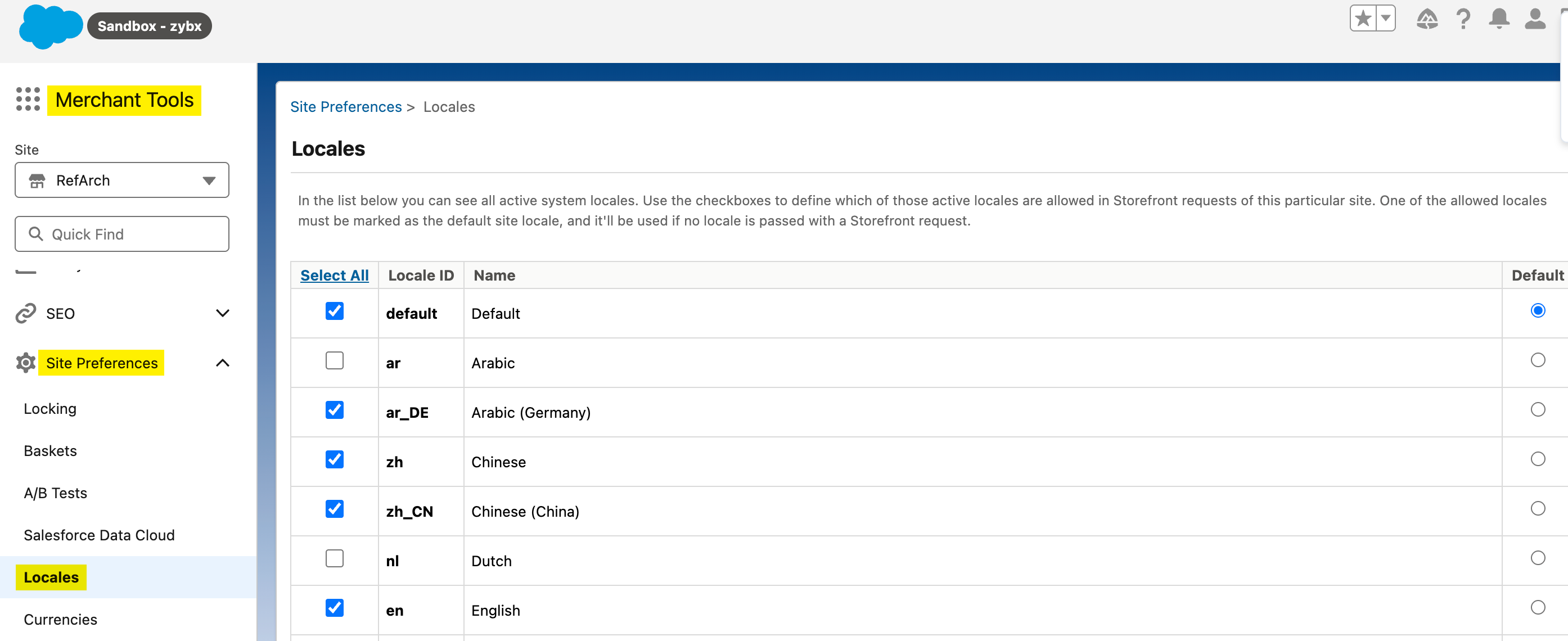Click Site Preferences breadcrumb link
This screenshot has height=641, width=1568.
(x=345, y=107)
